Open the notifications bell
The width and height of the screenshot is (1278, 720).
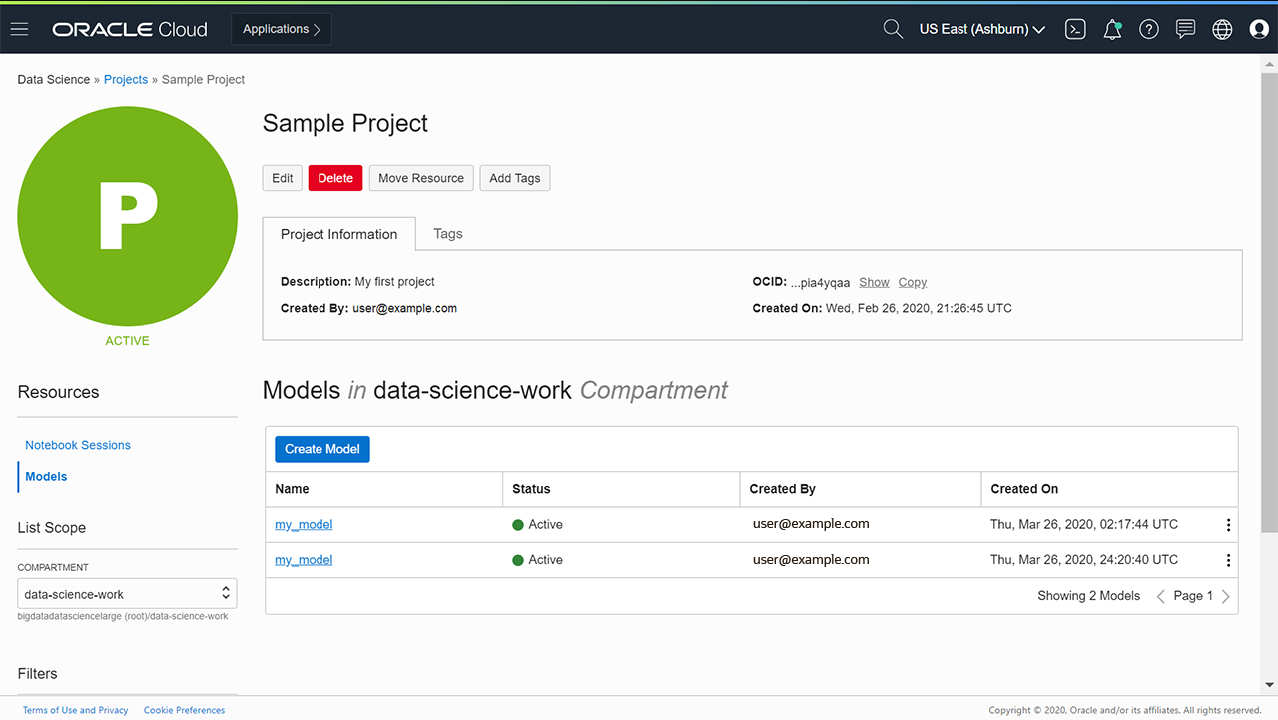tap(1112, 29)
